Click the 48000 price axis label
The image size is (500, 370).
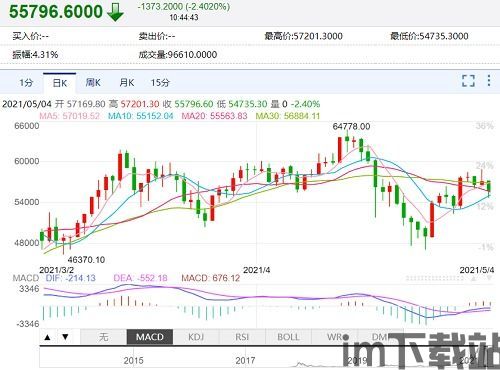click(27, 243)
